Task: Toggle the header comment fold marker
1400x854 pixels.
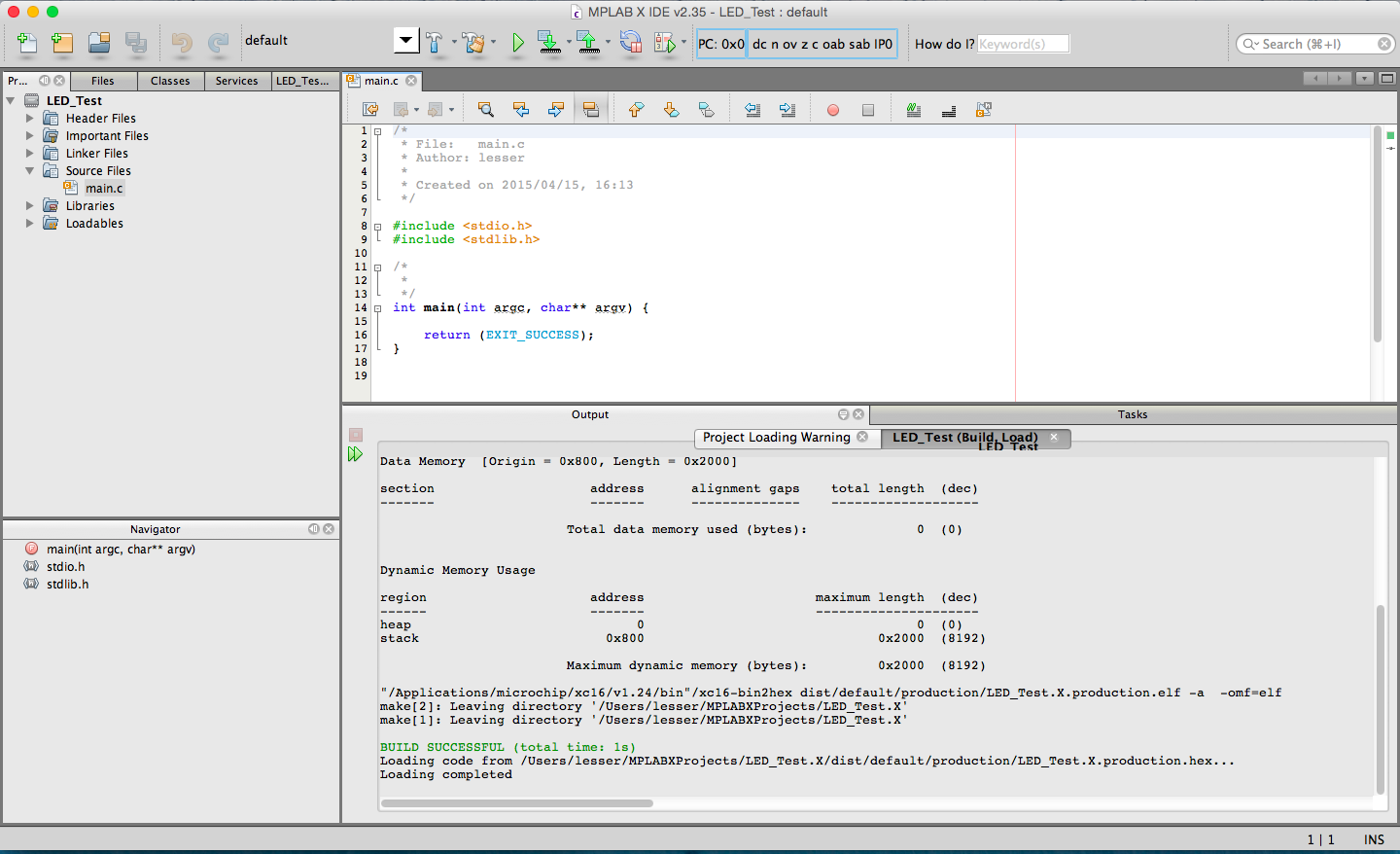Action: pos(377,131)
